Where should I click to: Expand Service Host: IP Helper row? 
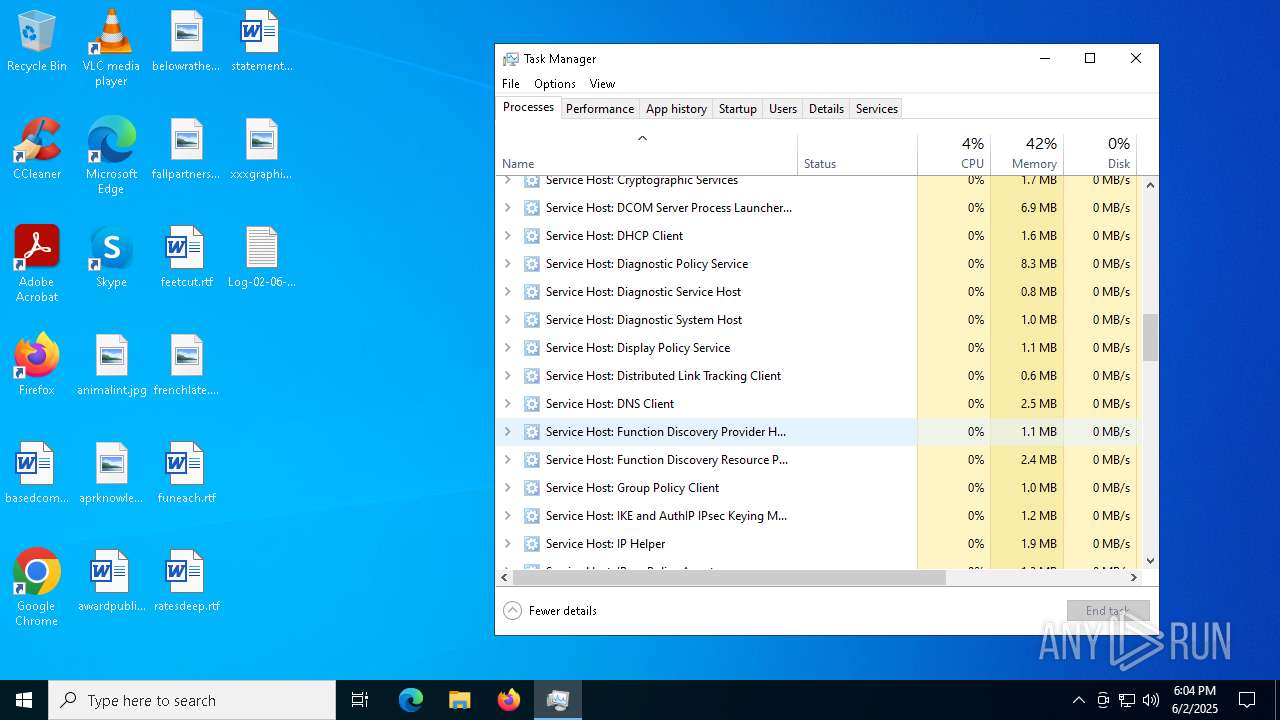pyautogui.click(x=507, y=544)
